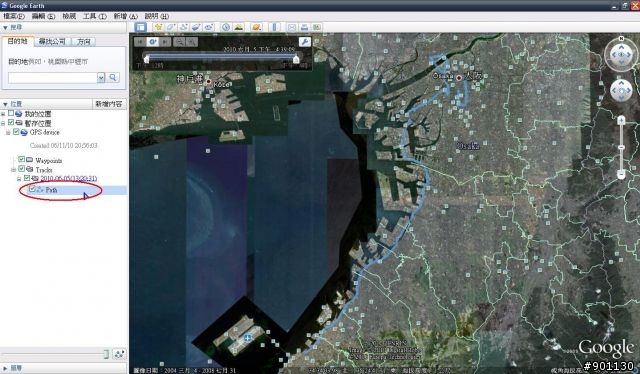Open the 工具 menu
Screen dimensions: 640x374
click(x=95, y=16)
